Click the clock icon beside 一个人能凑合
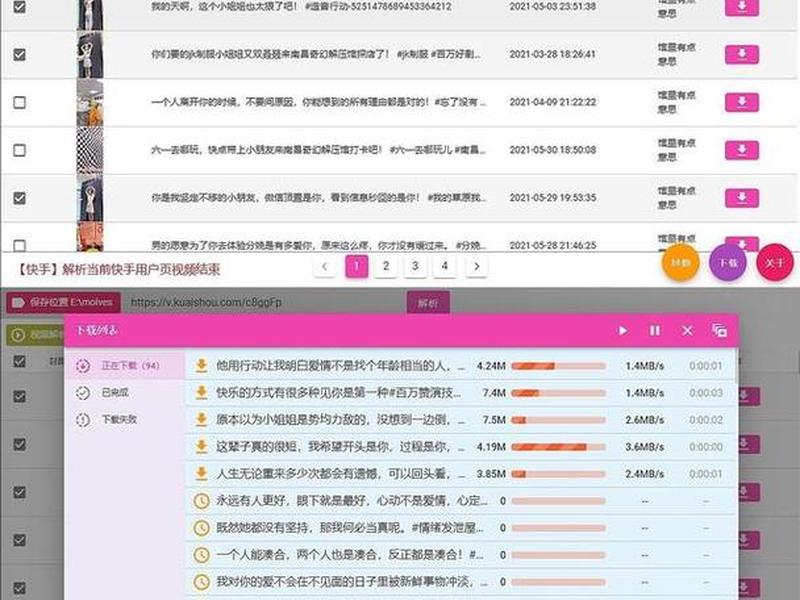Screen dimensions: 800x600 [202, 555]
